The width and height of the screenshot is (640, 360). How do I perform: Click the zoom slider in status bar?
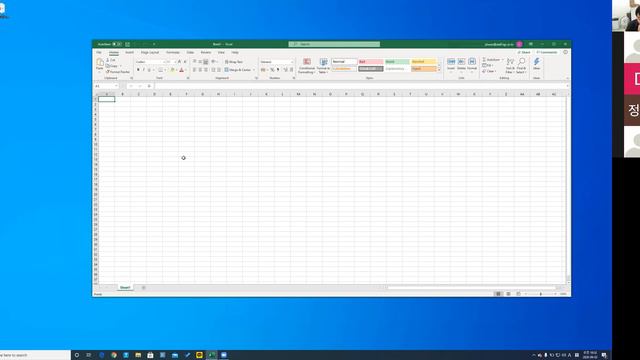(540, 294)
